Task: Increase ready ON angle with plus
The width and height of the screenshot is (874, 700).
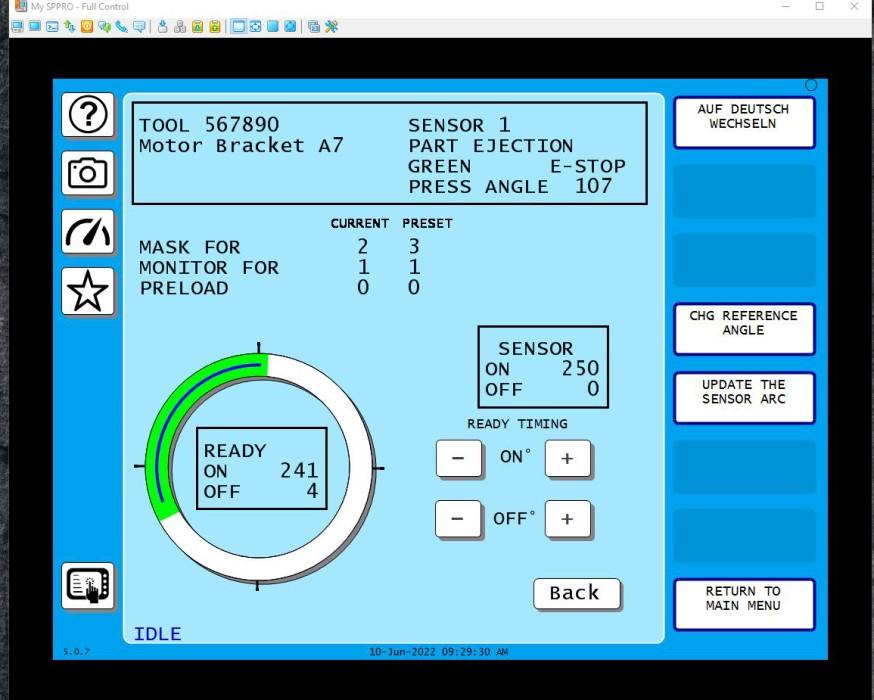Action: [567, 459]
